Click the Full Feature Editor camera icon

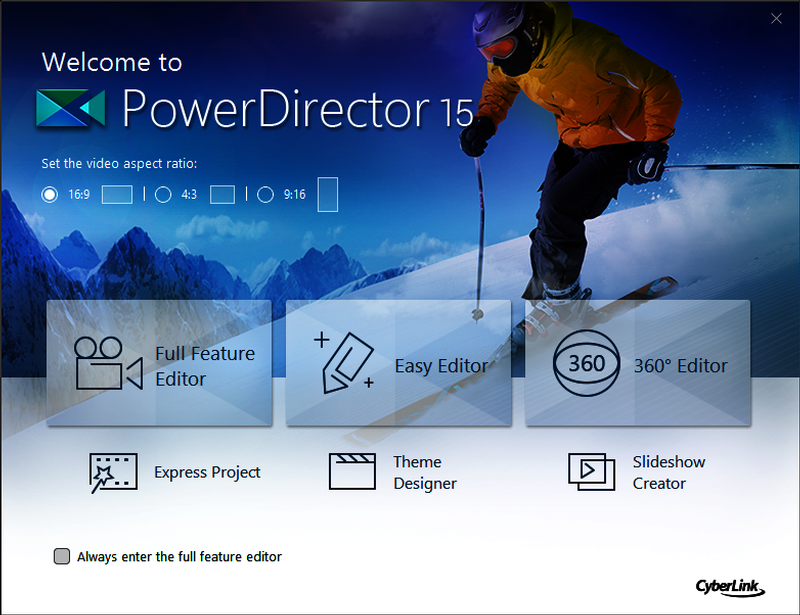[108, 364]
